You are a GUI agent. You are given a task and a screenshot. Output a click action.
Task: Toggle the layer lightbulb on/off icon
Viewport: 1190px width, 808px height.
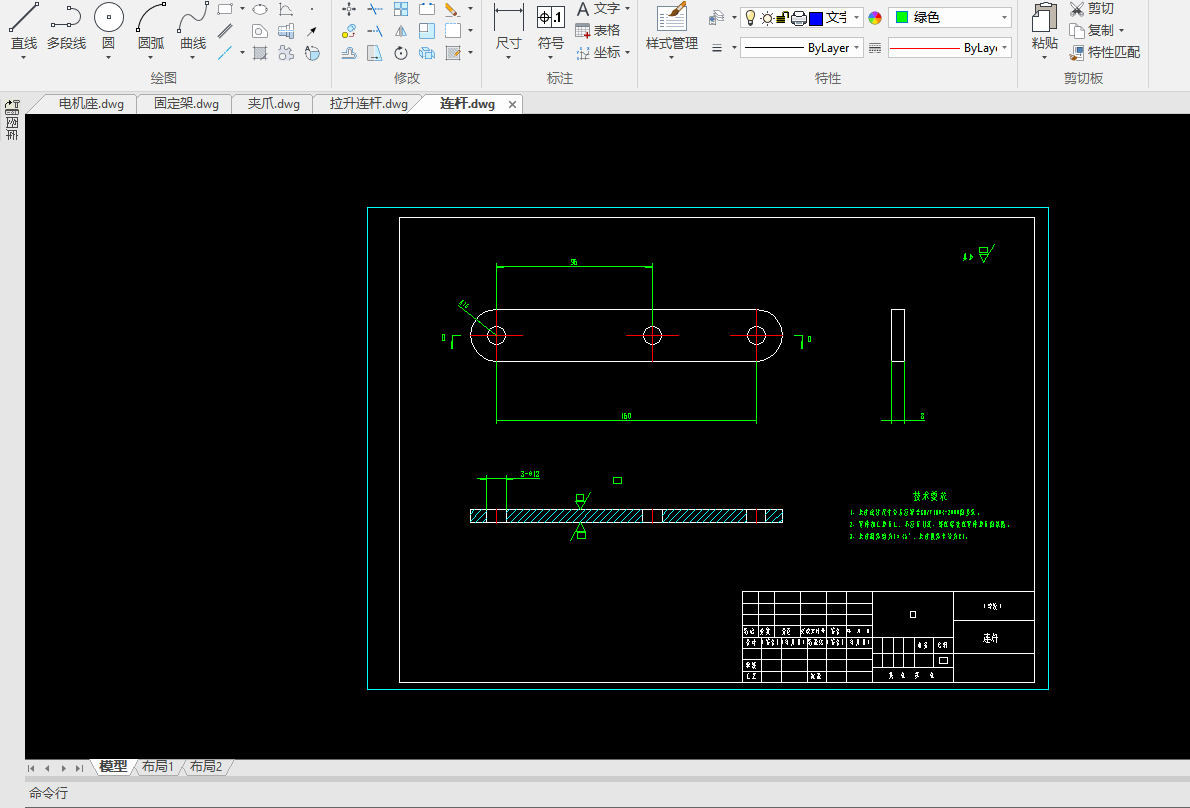click(751, 18)
